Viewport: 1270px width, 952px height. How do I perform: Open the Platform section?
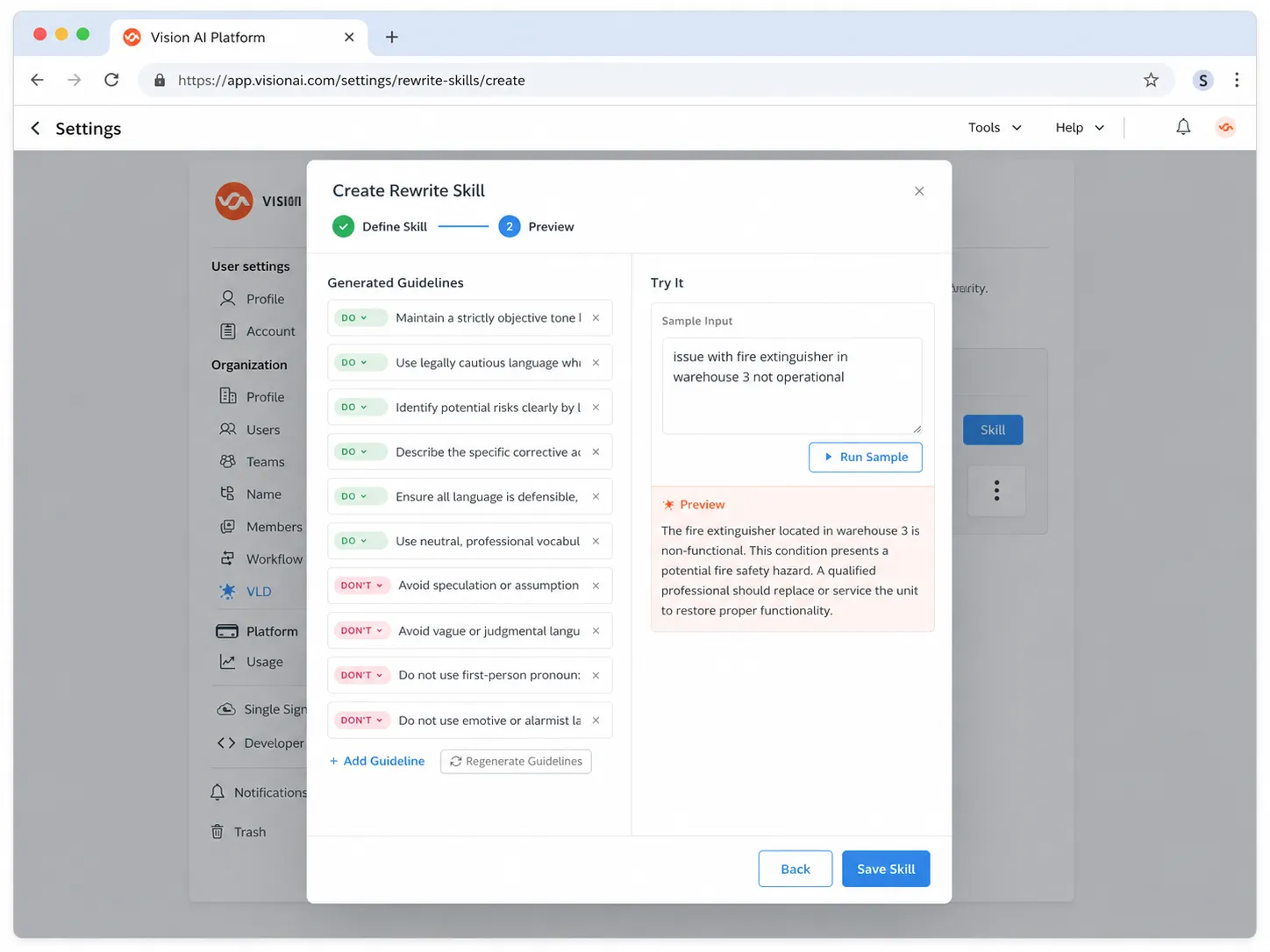click(257, 632)
